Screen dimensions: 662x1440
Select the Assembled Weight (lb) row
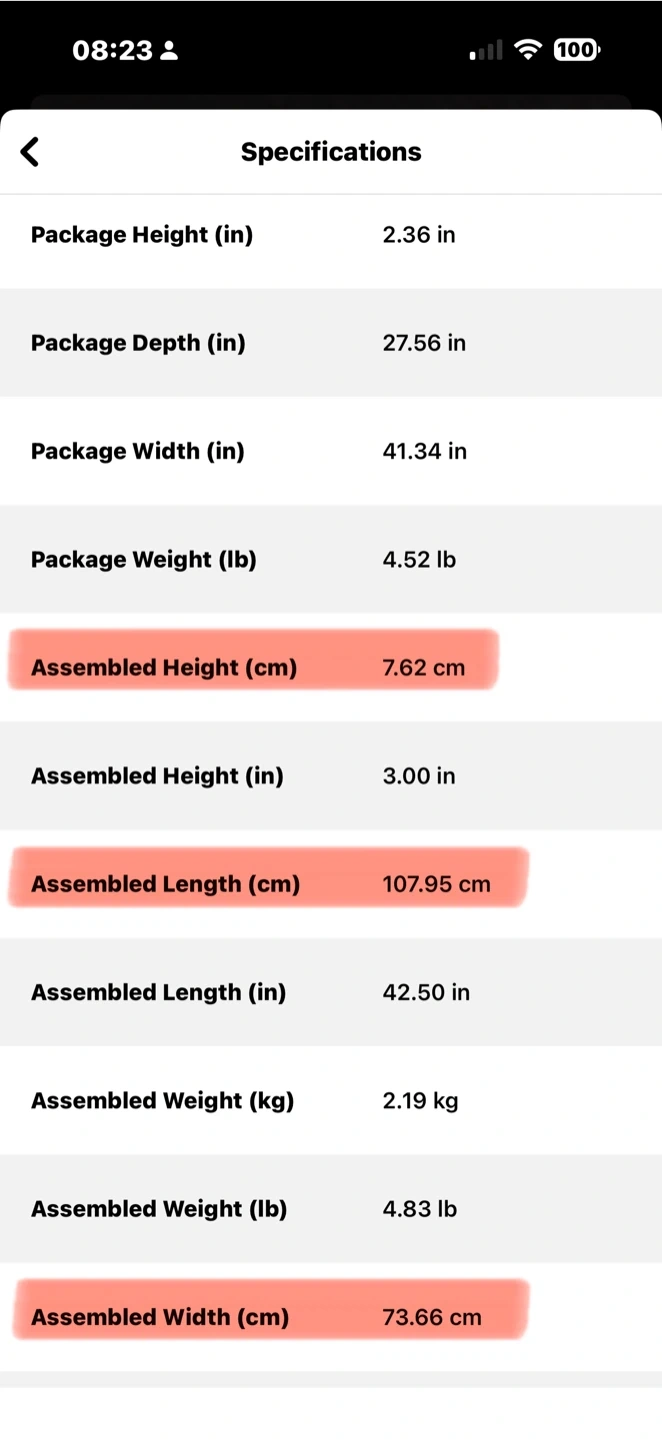(x=331, y=1209)
